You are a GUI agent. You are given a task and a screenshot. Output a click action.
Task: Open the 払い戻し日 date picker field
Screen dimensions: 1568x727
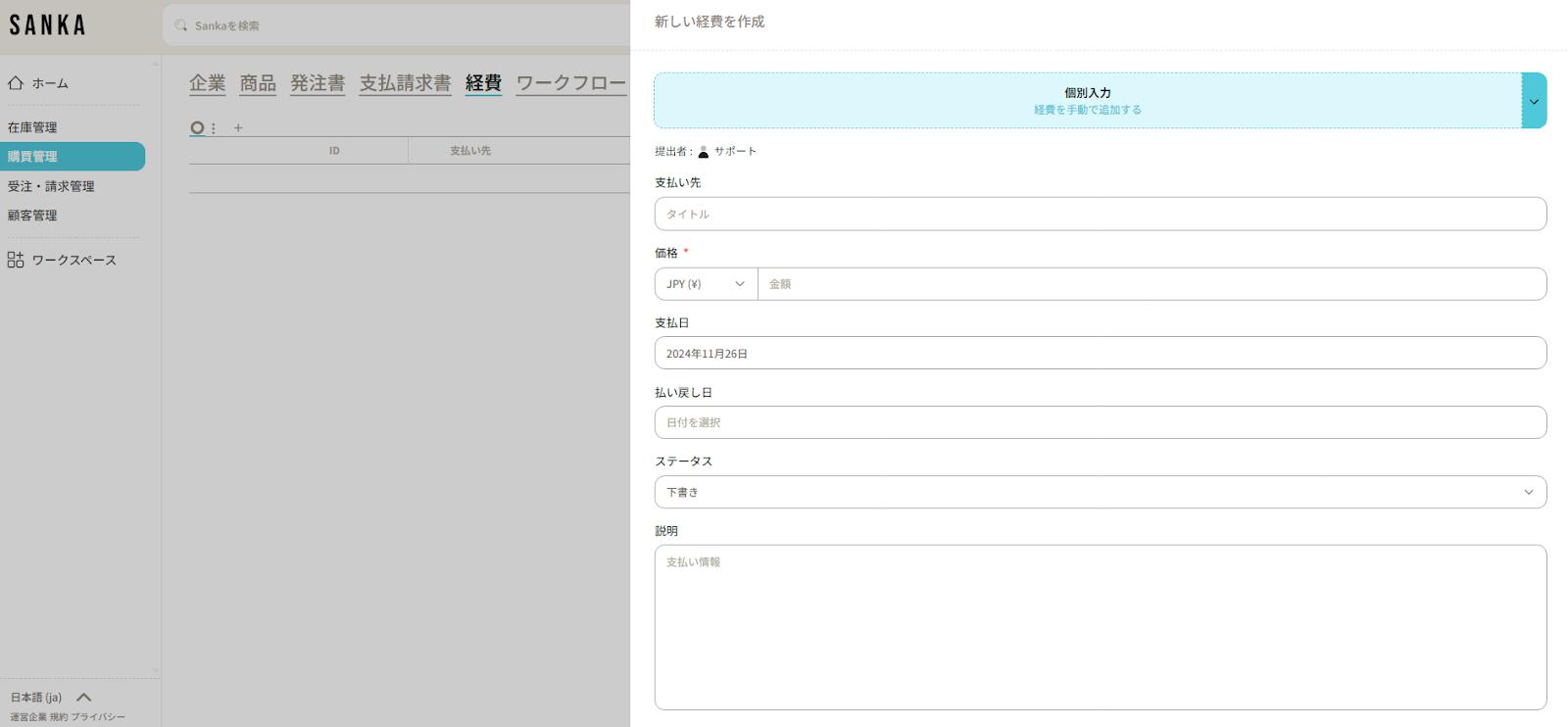(x=1100, y=422)
